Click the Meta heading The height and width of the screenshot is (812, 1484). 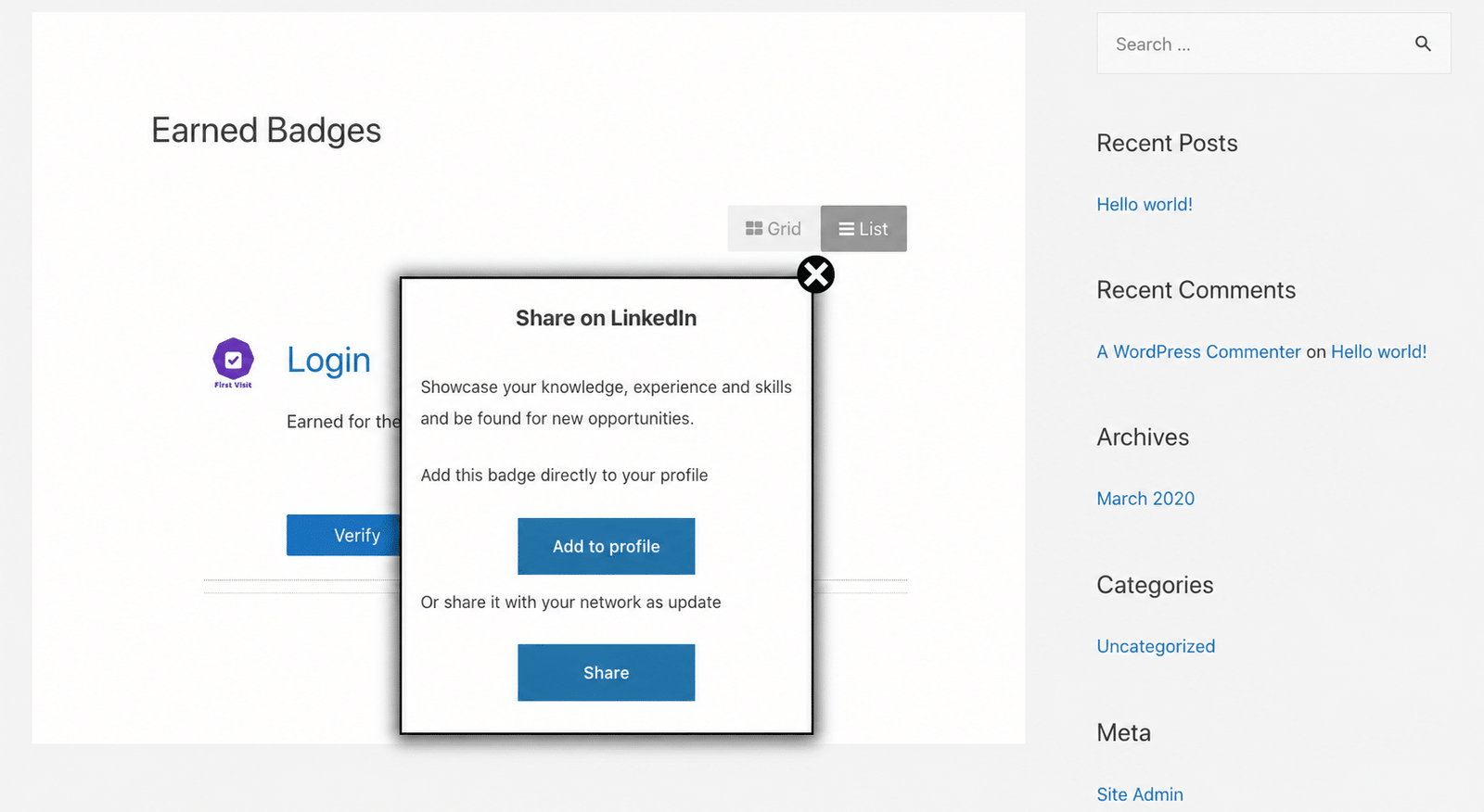(x=1123, y=732)
